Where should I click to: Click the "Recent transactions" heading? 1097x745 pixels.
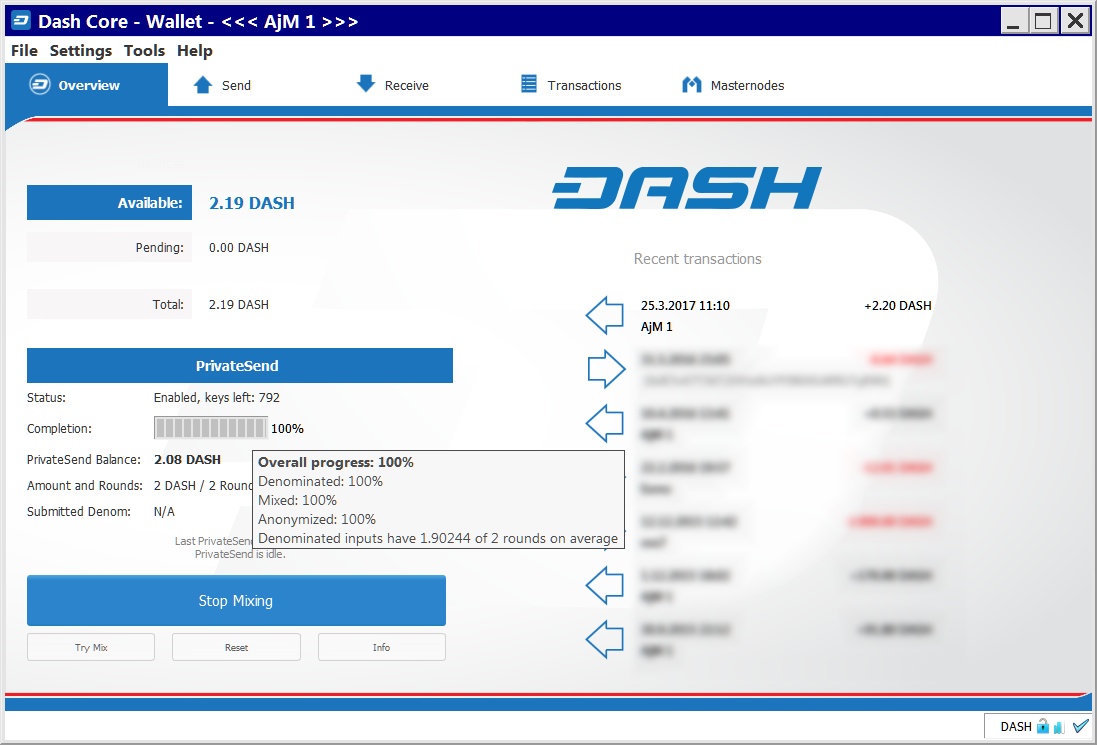[x=698, y=259]
